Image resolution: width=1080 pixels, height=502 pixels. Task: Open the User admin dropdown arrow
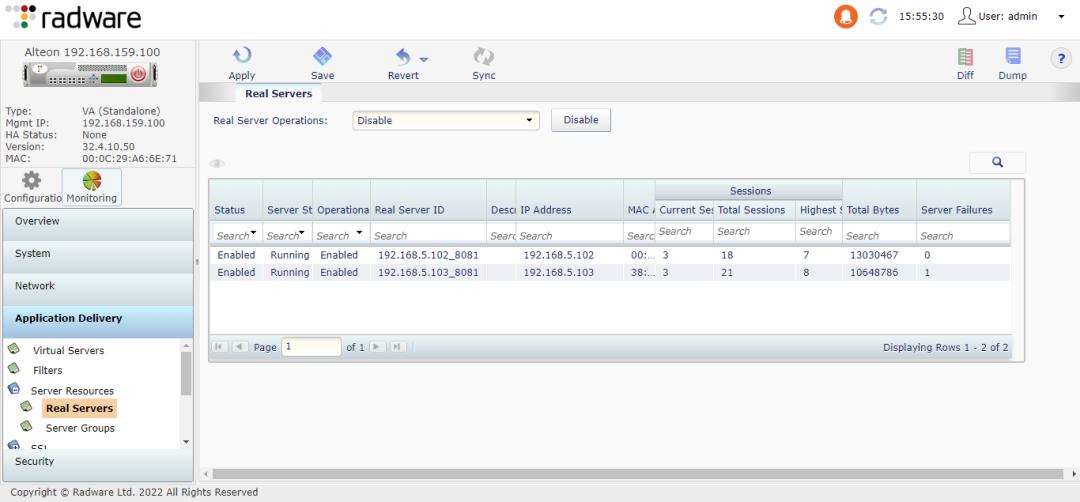1061,18
